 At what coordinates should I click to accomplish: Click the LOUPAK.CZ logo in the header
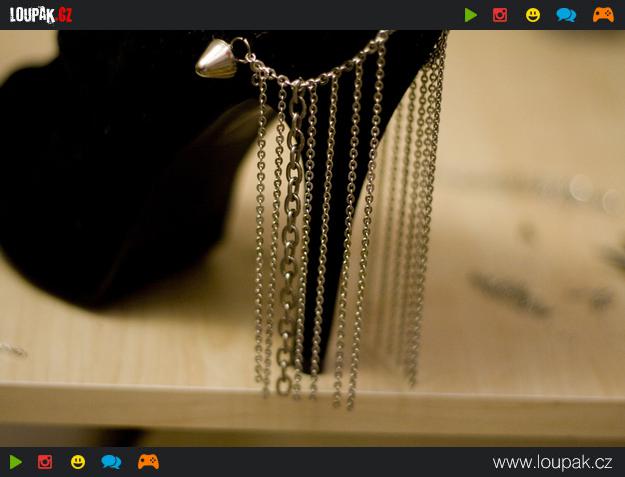point(40,15)
